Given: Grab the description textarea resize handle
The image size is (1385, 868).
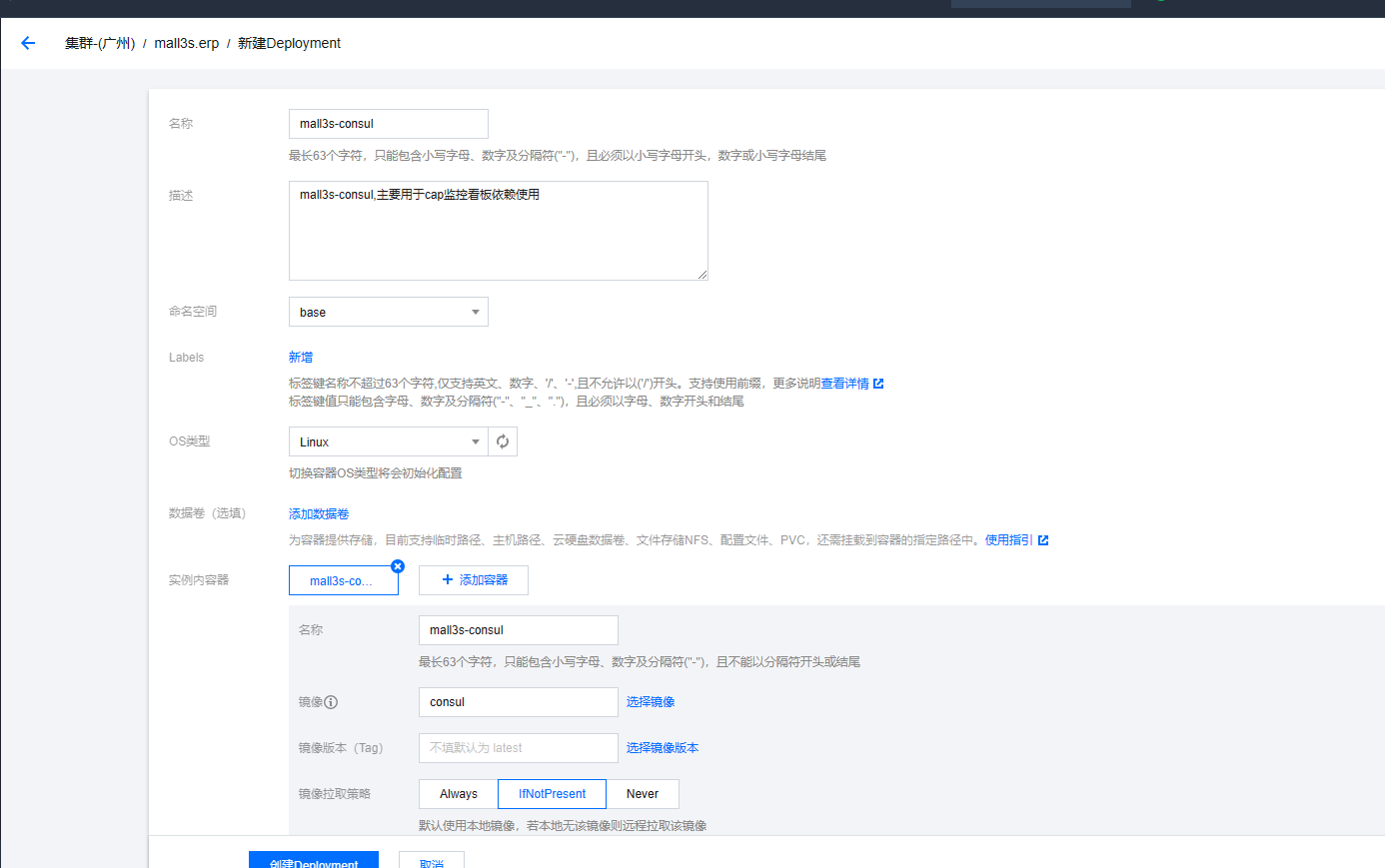Looking at the screenshot, I should point(702,275).
